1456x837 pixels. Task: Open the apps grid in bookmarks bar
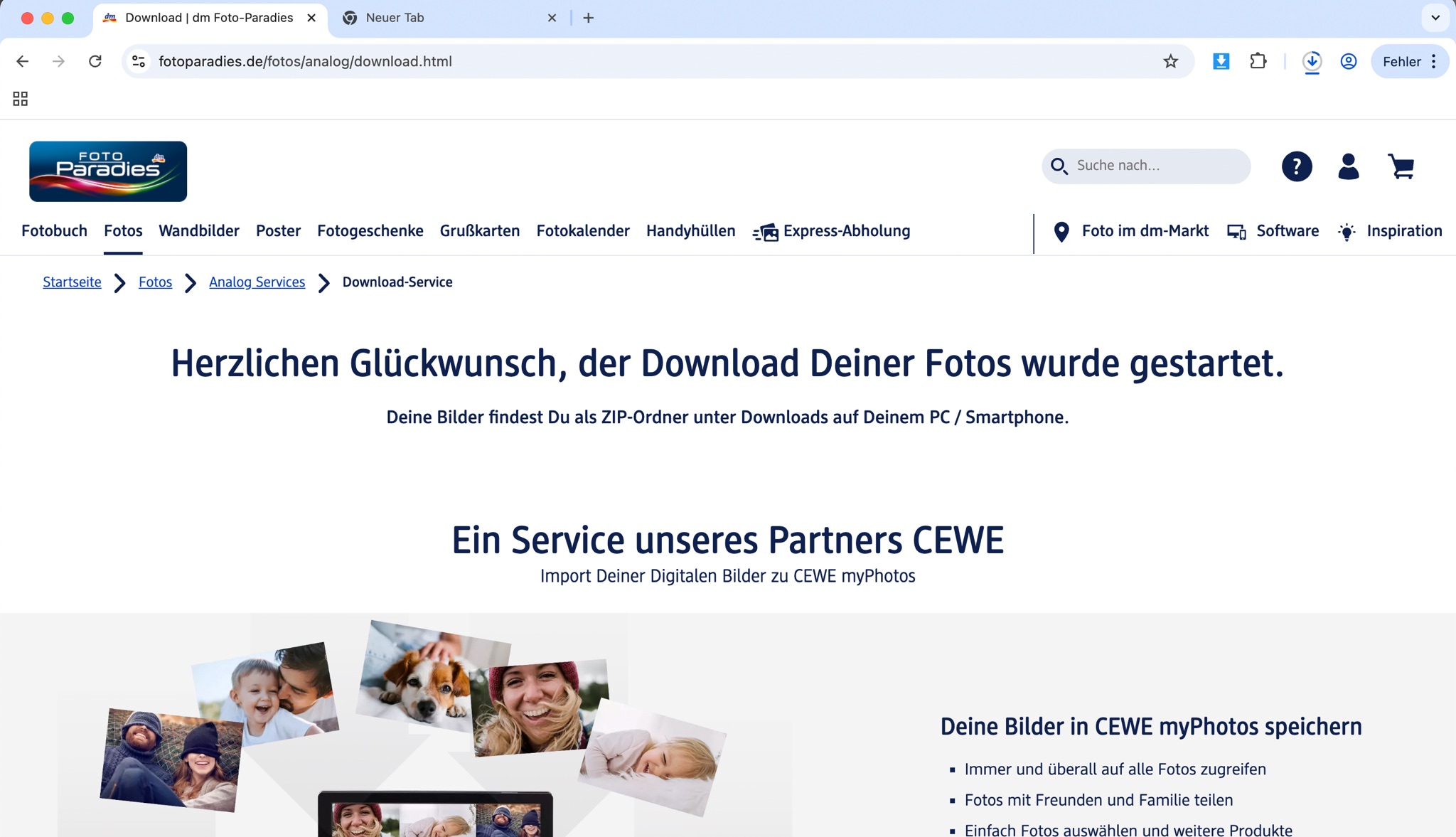[20, 99]
